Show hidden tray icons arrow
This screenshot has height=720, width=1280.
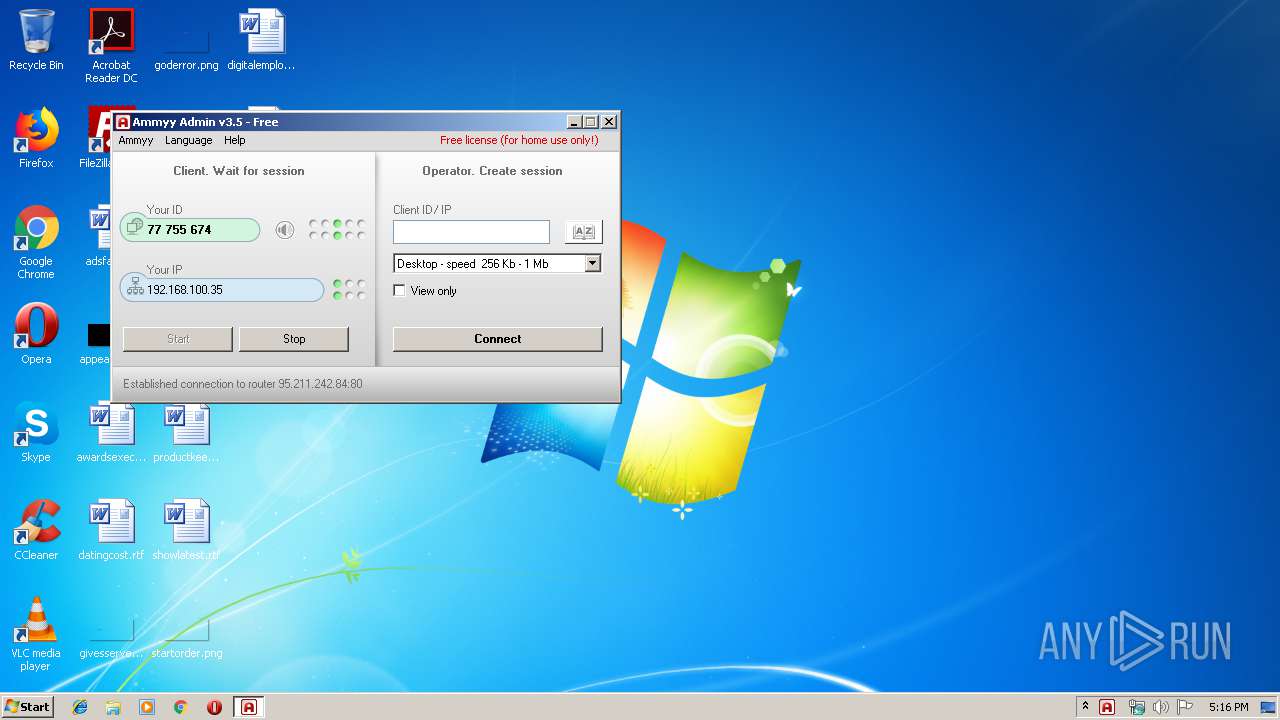pyautogui.click(x=1085, y=707)
